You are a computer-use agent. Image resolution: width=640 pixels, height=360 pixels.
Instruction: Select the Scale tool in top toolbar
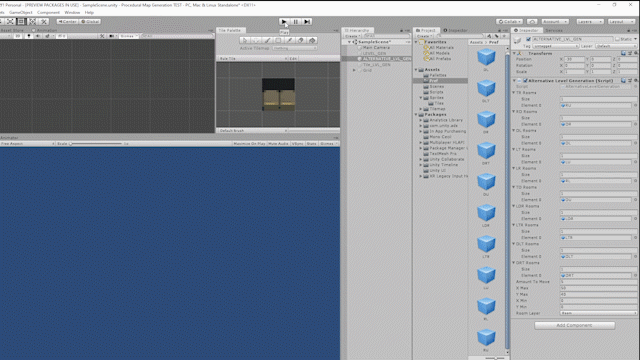pos(10,21)
